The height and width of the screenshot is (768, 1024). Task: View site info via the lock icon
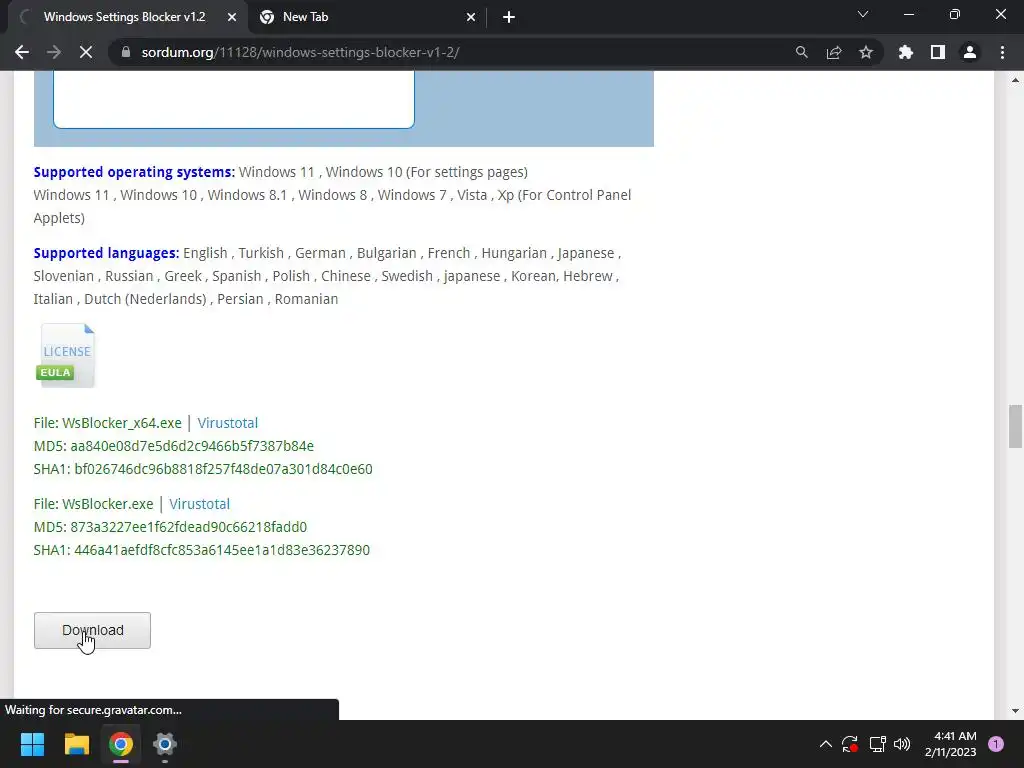[x=126, y=52]
